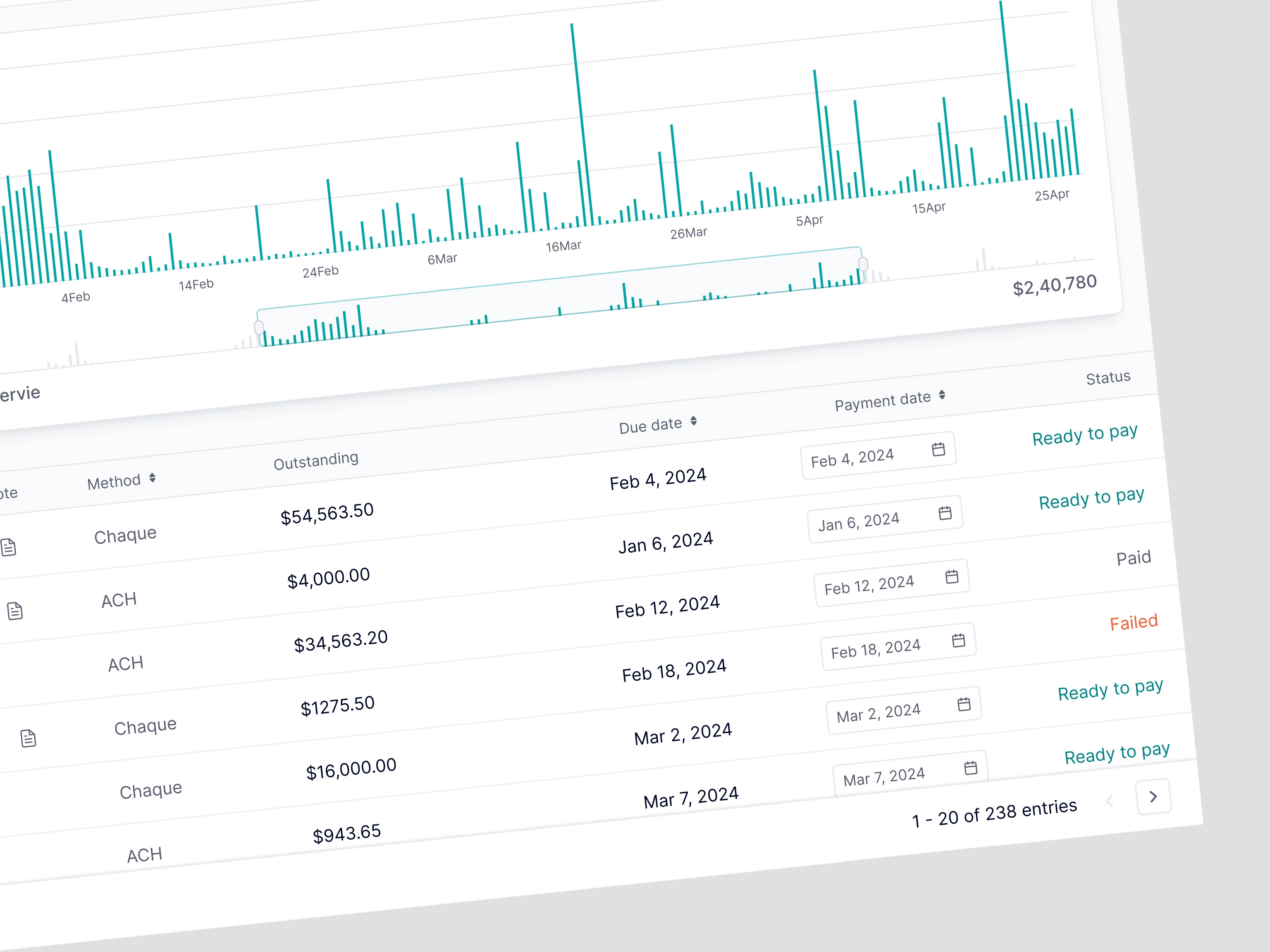Open note document icon in $4,000.00 row
The width and height of the screenshot is (1270, 952).
(x=15, y=611)
